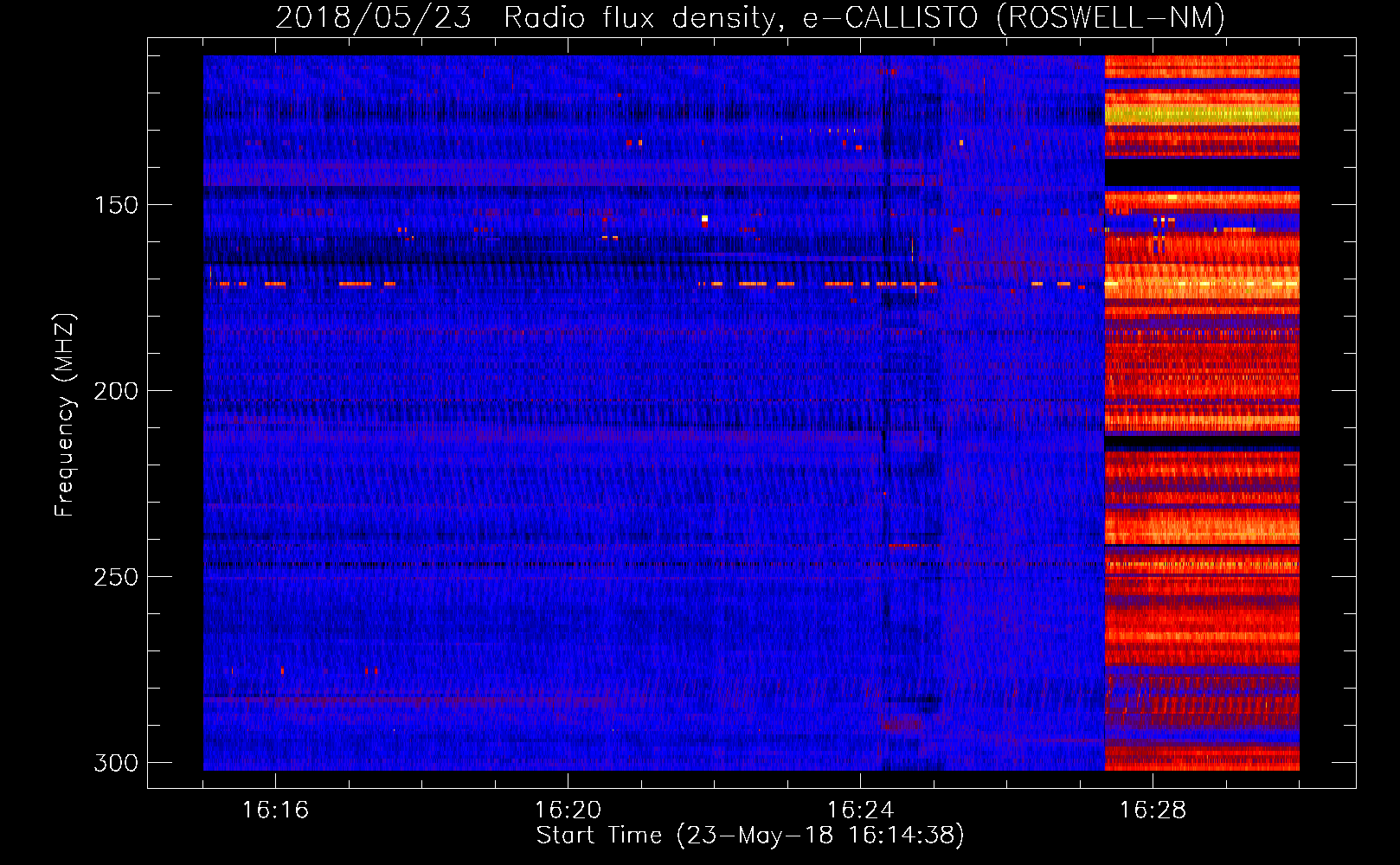Click the "16:24" time tick label
The width and height of the screenshot is (1400, 865).
tap(860, 810)
